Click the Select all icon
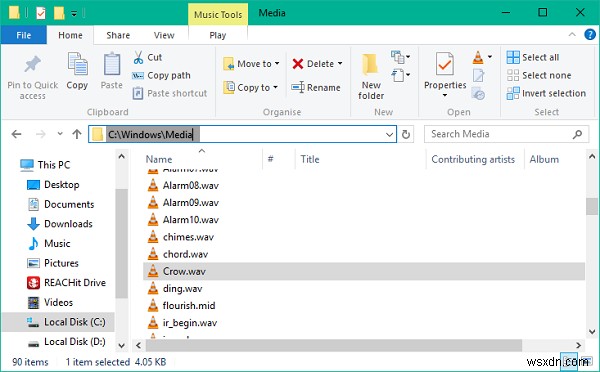 [x=513, y=57]
